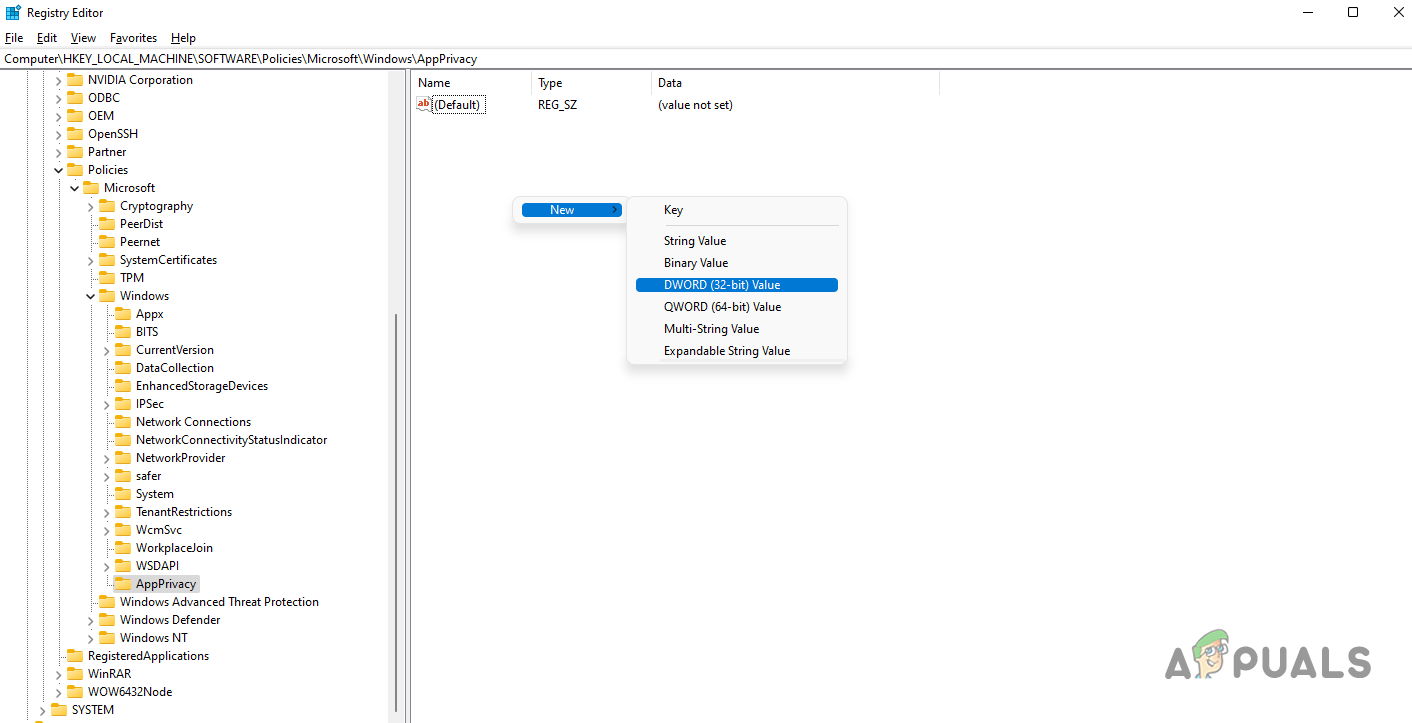Image resolution: width=1412 pixels, height=723 pixels.
Task: Expand the WinRAR key
Action: [x=58, y=674]
